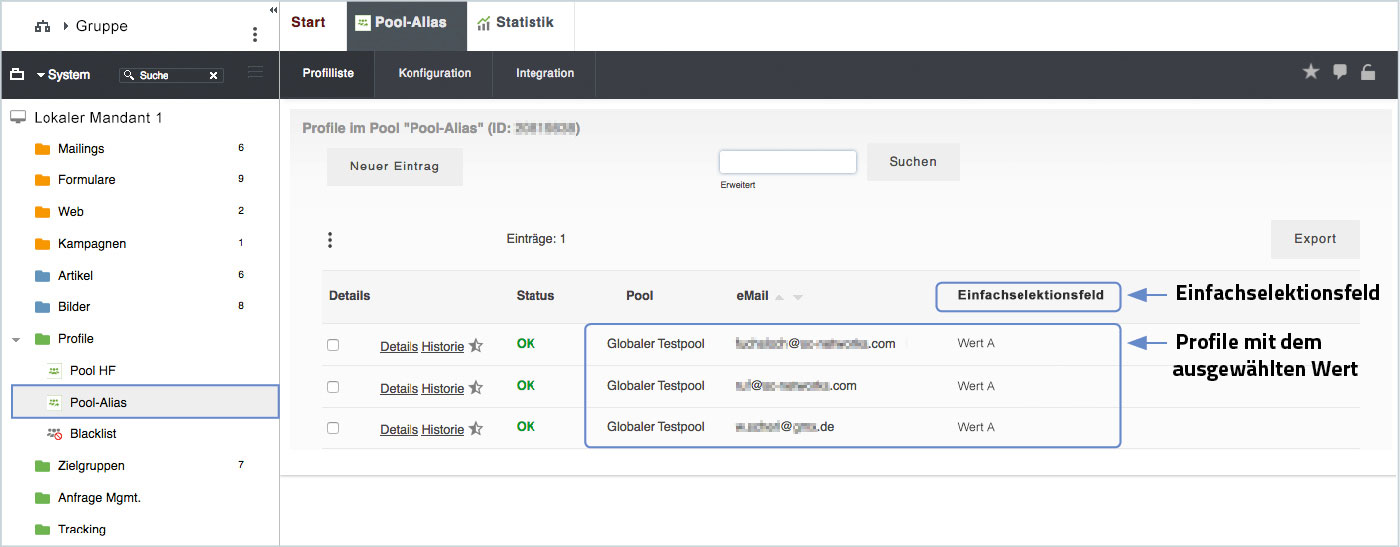The height and width of the screenshot is (547, 1400).
Task: Open the System dropdown in sidebar
Action: pos(62,75)
